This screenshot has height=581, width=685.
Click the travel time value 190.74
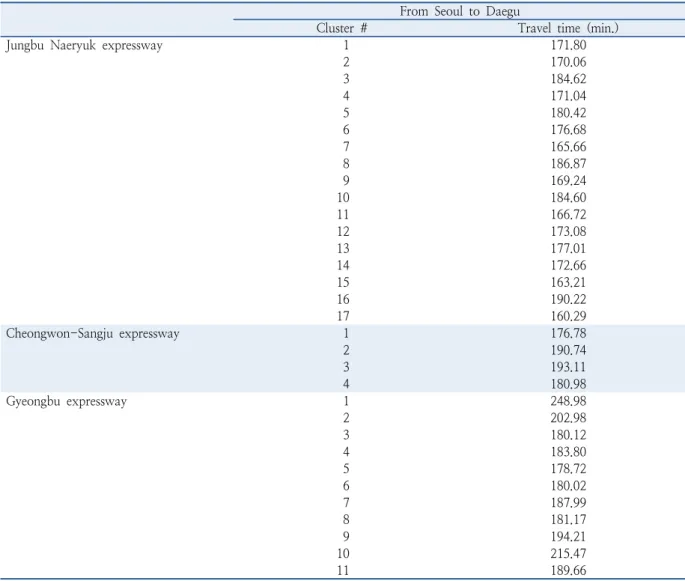[568, 350]
